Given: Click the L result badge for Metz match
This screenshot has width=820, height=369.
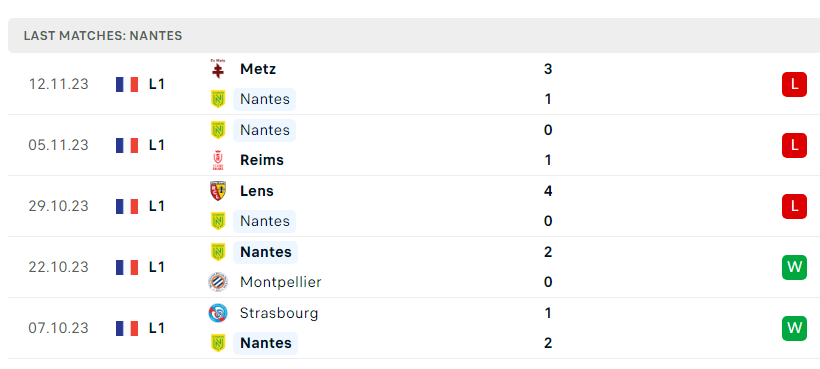Looking at the screenshot, I should point(794,84).
